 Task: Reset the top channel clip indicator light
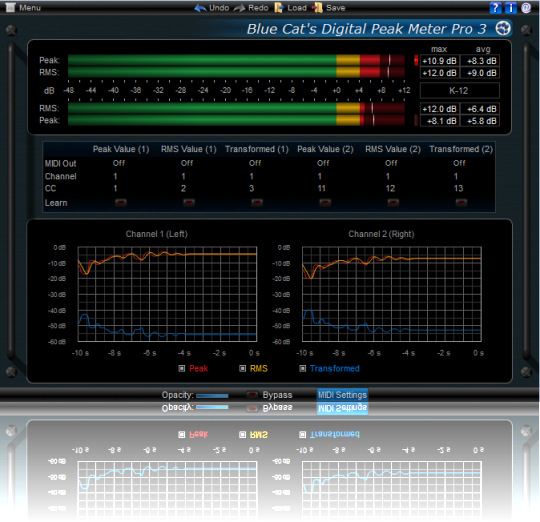416,60
